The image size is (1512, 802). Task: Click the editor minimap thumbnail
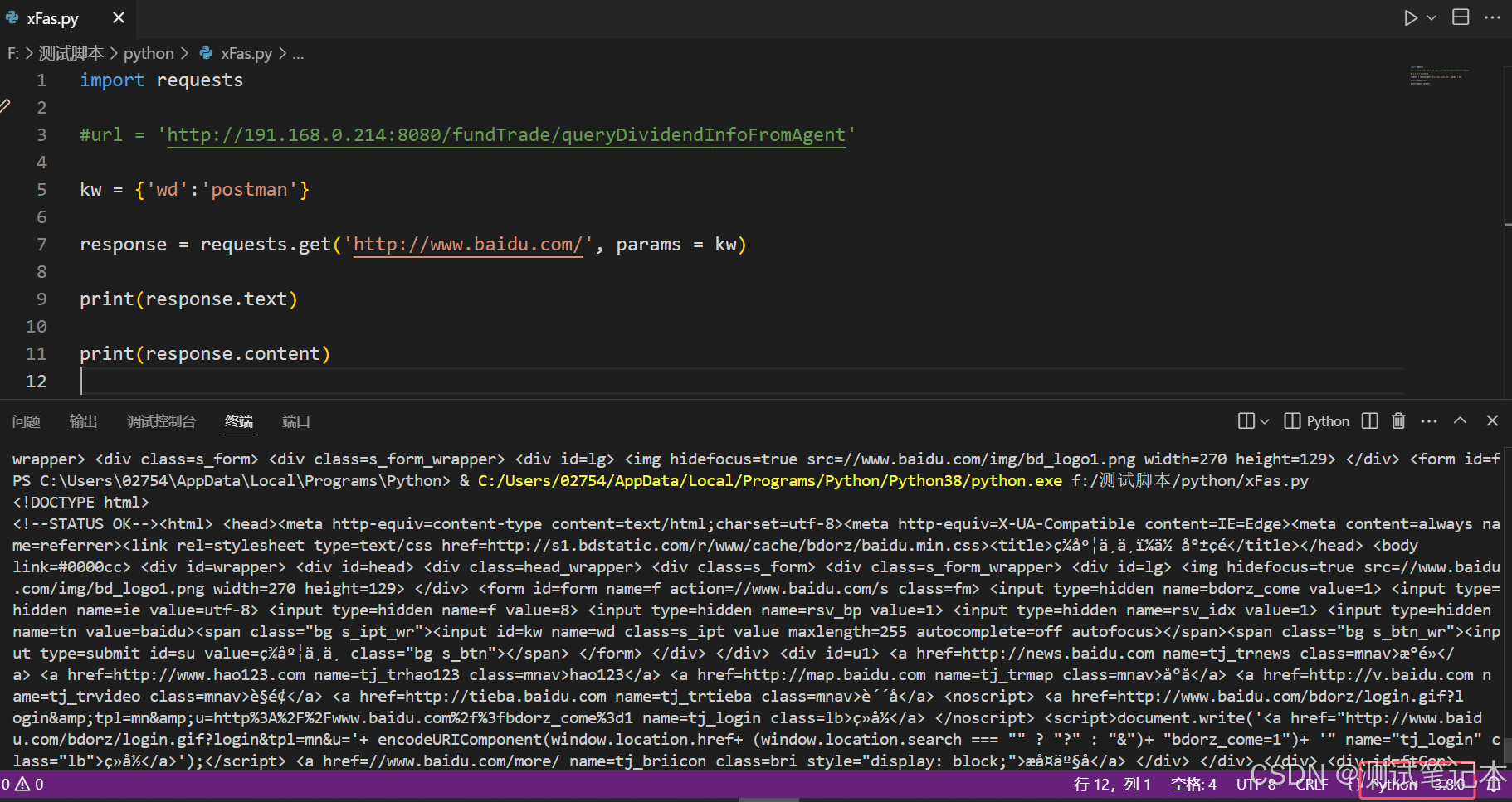tap(1440, 75)
